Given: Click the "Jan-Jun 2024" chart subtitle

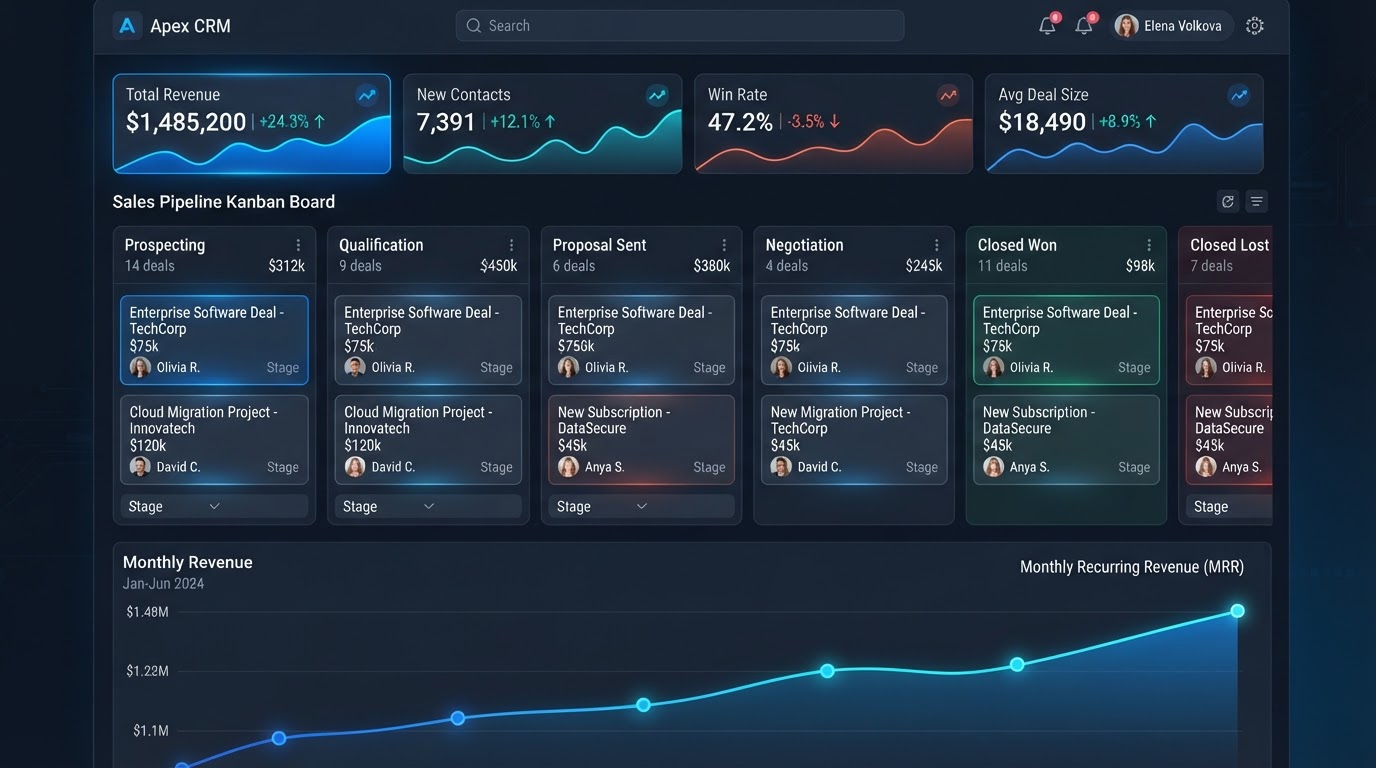Looking at the screenshot, I should (x=163, y=584).
